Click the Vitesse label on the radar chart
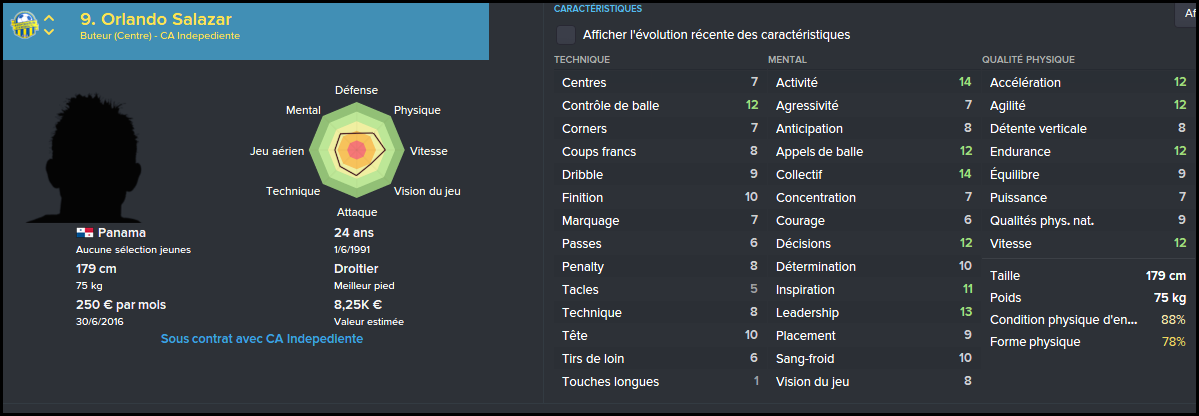Image resolution: width=1199 pixels, height=416 pixels. (429, 151)
